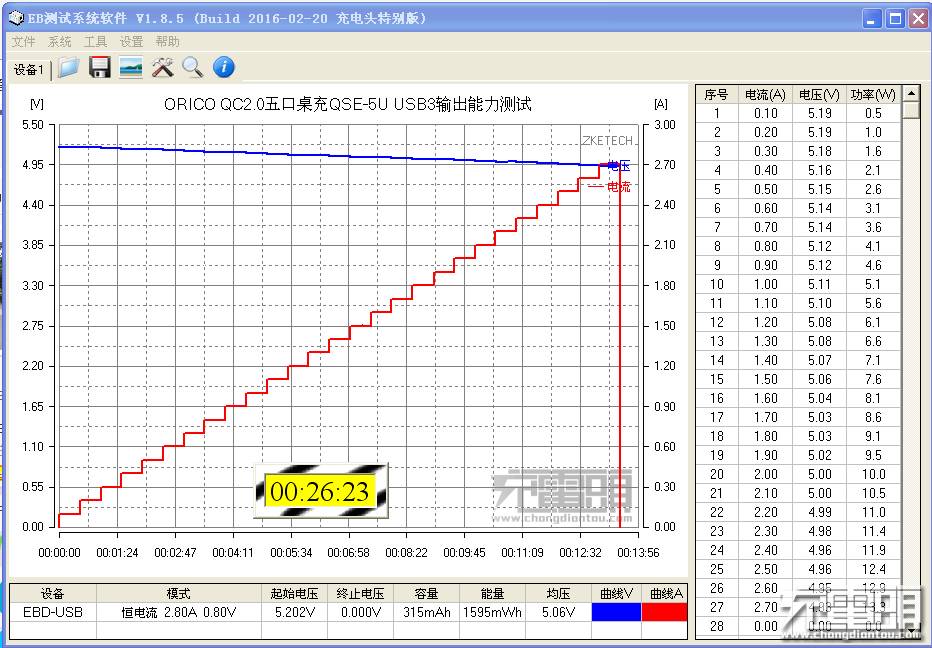Click the 9.1 power cell in row 18
Viewport: 932px width, 648px height.
(x=873, y=436)
